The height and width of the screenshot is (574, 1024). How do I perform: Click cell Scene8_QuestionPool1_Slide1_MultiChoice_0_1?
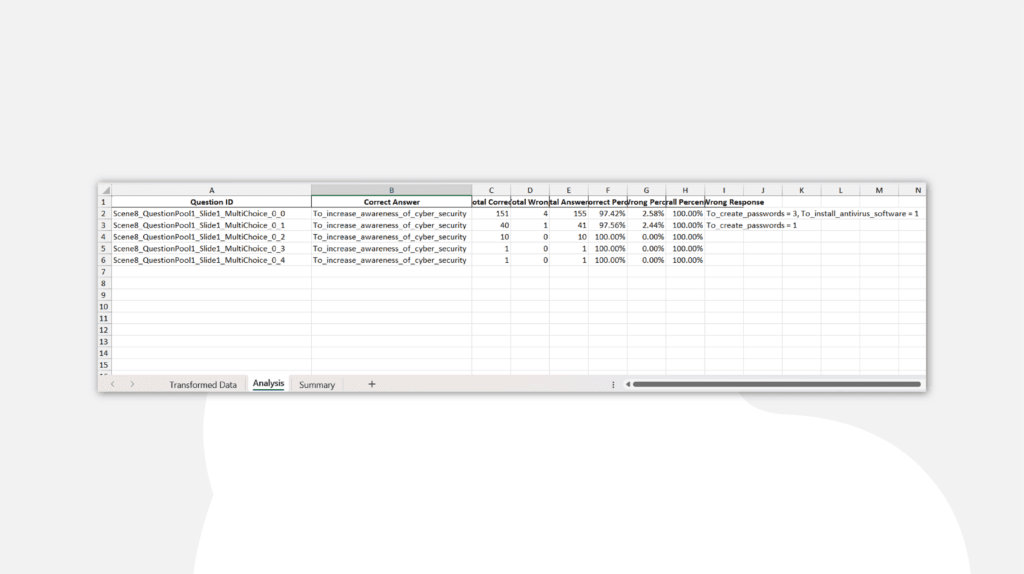pyautogui.click(x=212, y=225)
